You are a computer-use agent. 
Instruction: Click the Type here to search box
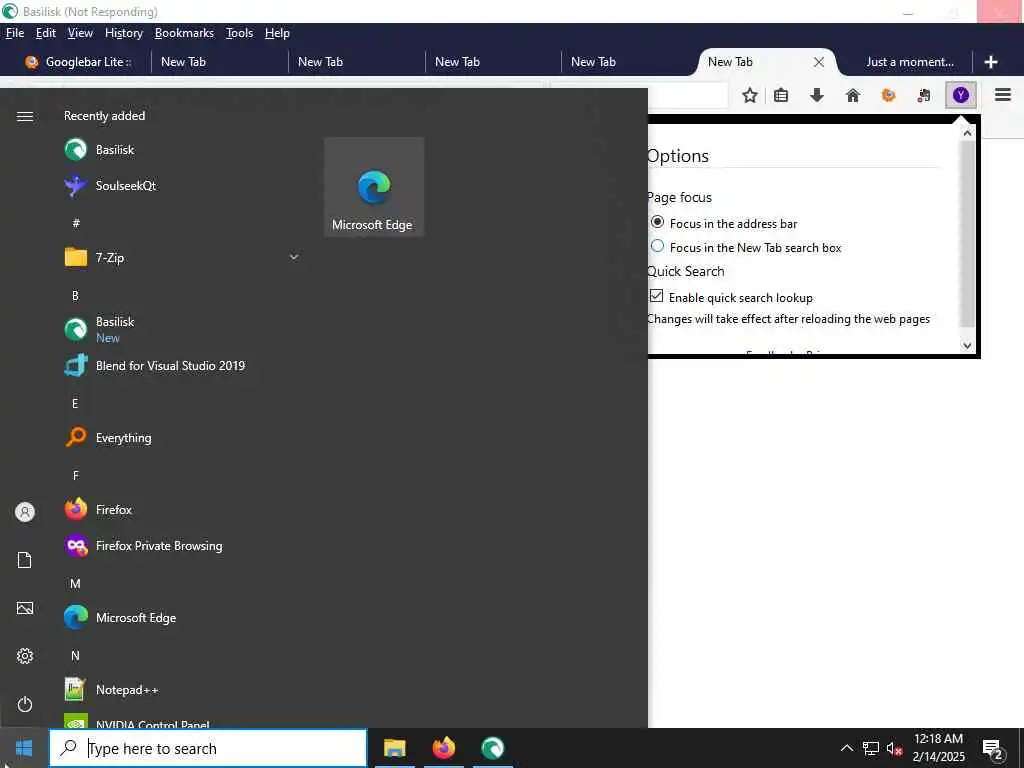208,748
